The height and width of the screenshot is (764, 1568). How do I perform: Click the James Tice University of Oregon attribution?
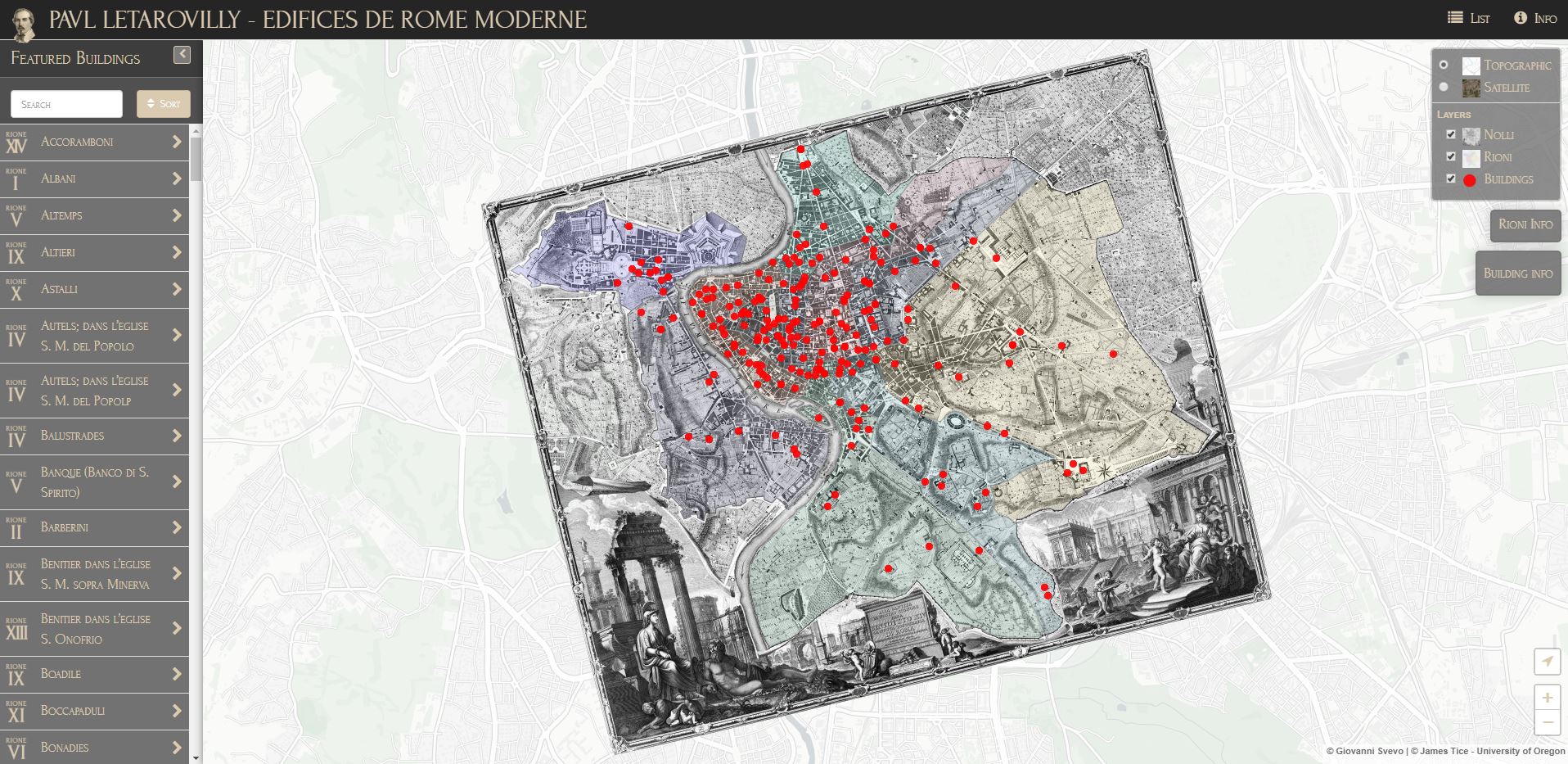(x=1488, y=751)
